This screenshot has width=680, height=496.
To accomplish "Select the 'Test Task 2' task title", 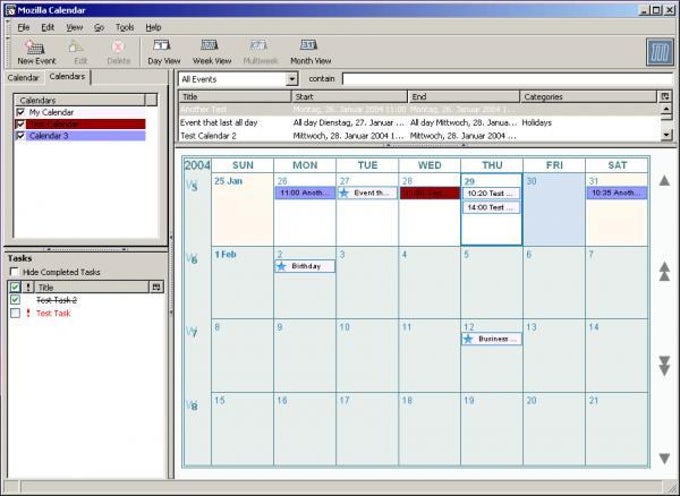I will pos(56,300).
